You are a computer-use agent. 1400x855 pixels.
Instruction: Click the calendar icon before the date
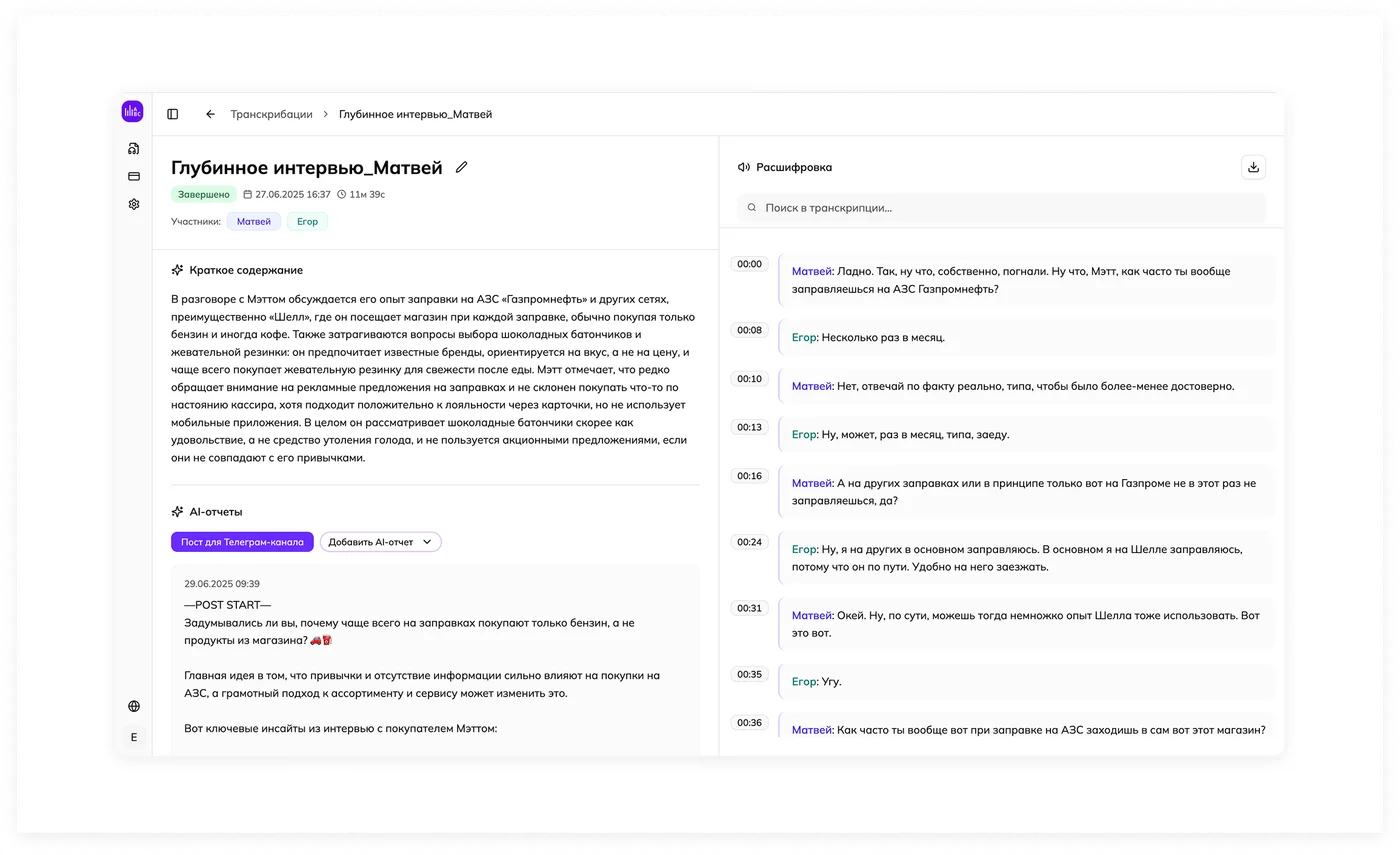pos(247,194)
